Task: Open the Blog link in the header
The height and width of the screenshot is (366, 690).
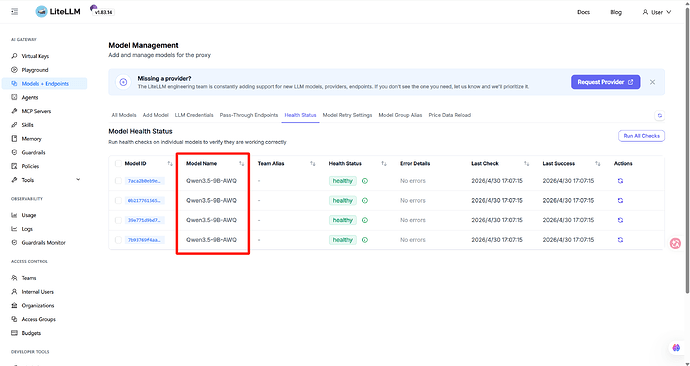Action: [x=616, y=12]
